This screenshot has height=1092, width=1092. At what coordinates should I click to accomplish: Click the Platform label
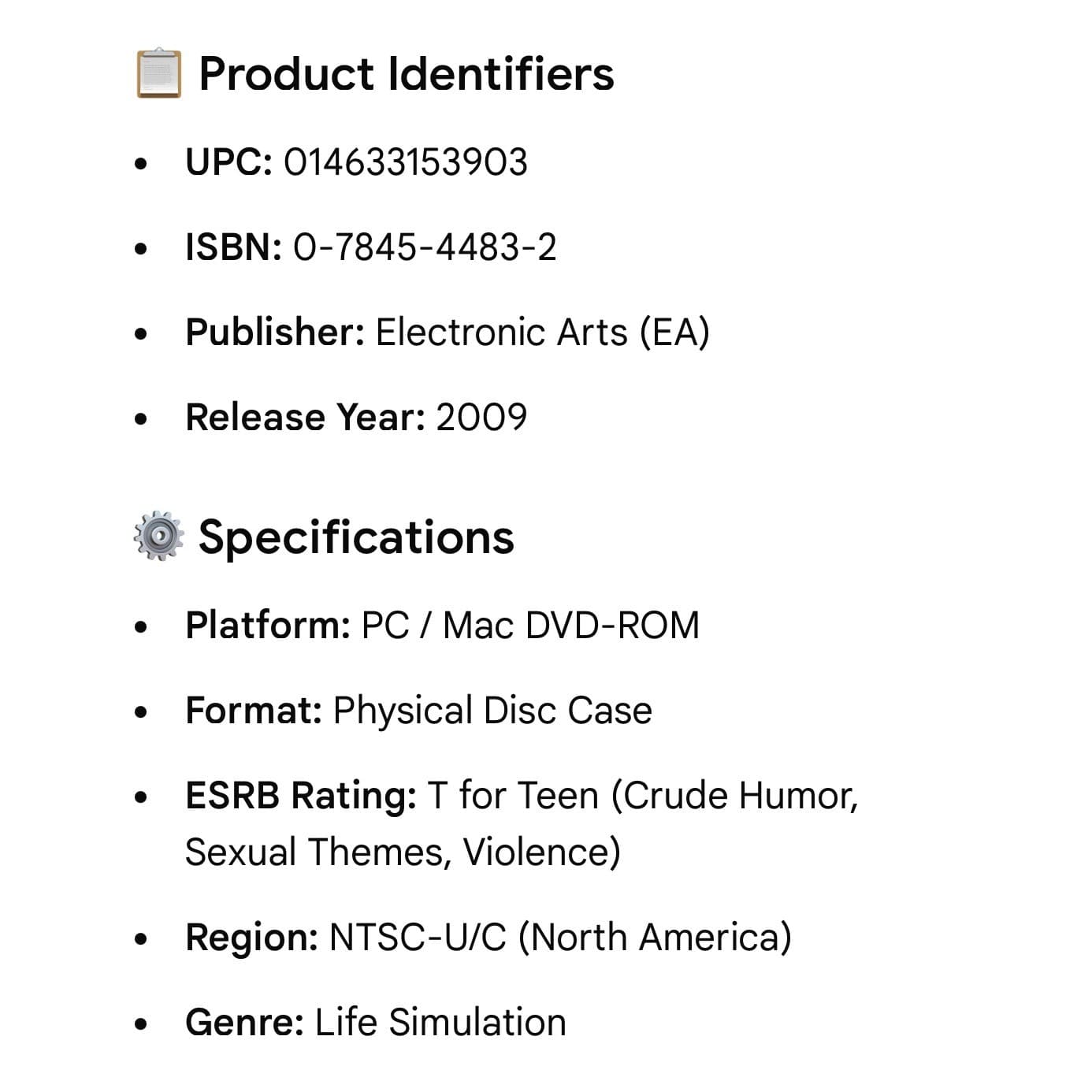tap(268, 626)
